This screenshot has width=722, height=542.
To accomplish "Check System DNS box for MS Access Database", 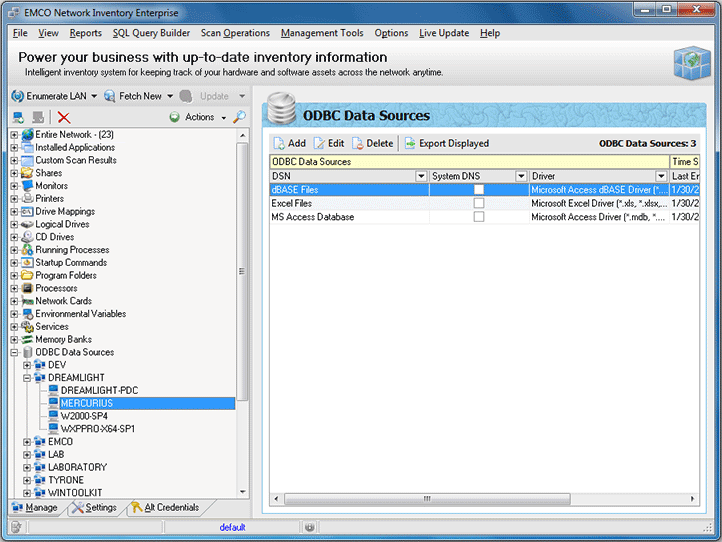I will point(479,217).
